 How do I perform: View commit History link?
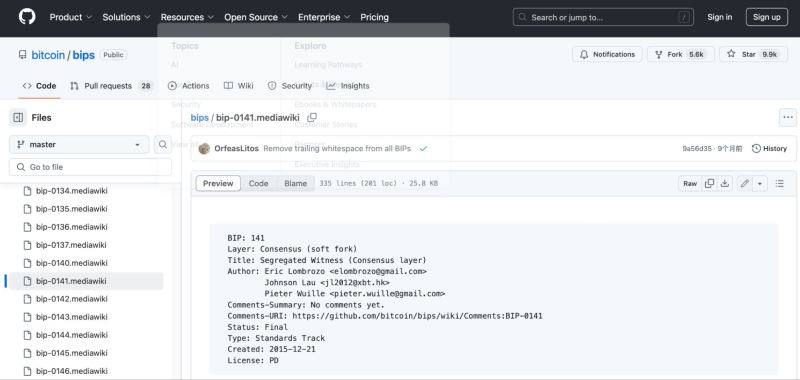tap(769, 148)
